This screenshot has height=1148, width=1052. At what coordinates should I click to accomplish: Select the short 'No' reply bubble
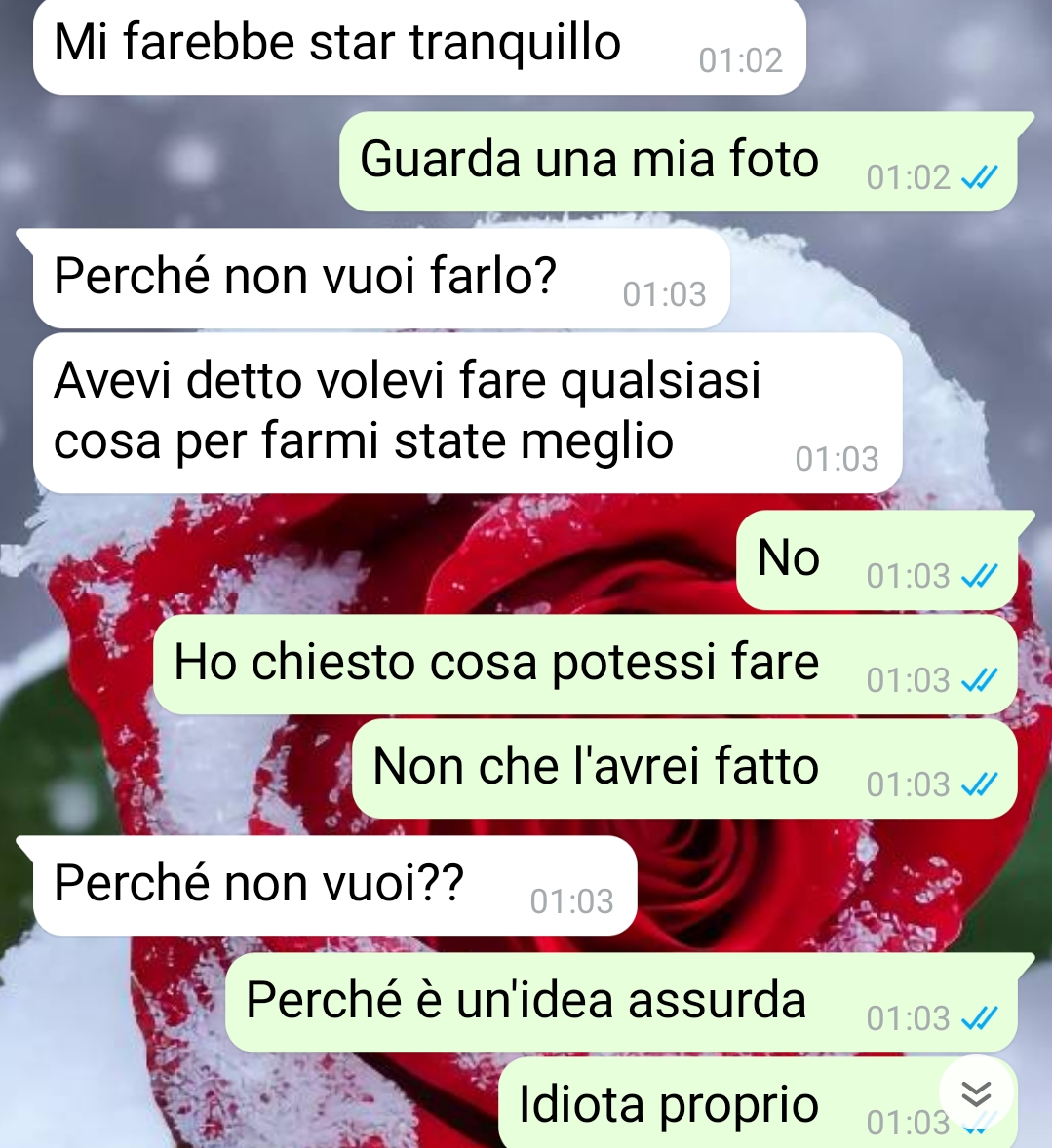877,560
